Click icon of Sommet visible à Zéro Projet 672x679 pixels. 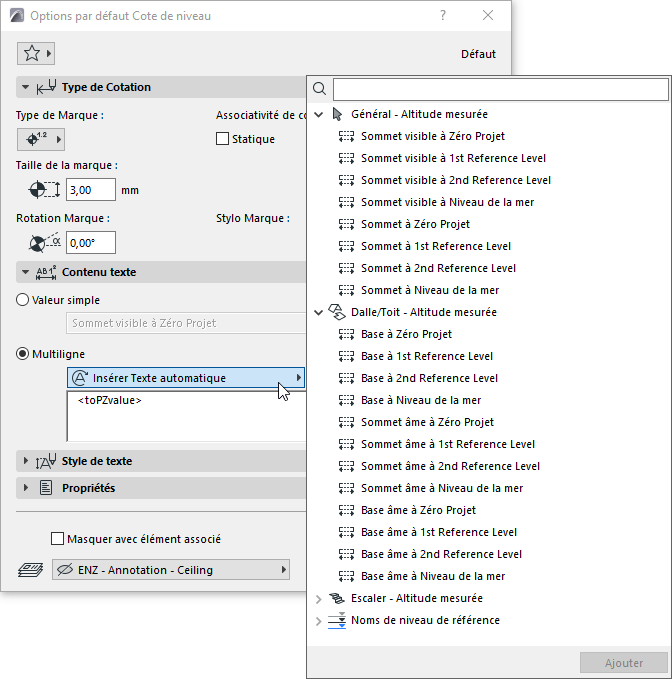click(x=346, y=136)
